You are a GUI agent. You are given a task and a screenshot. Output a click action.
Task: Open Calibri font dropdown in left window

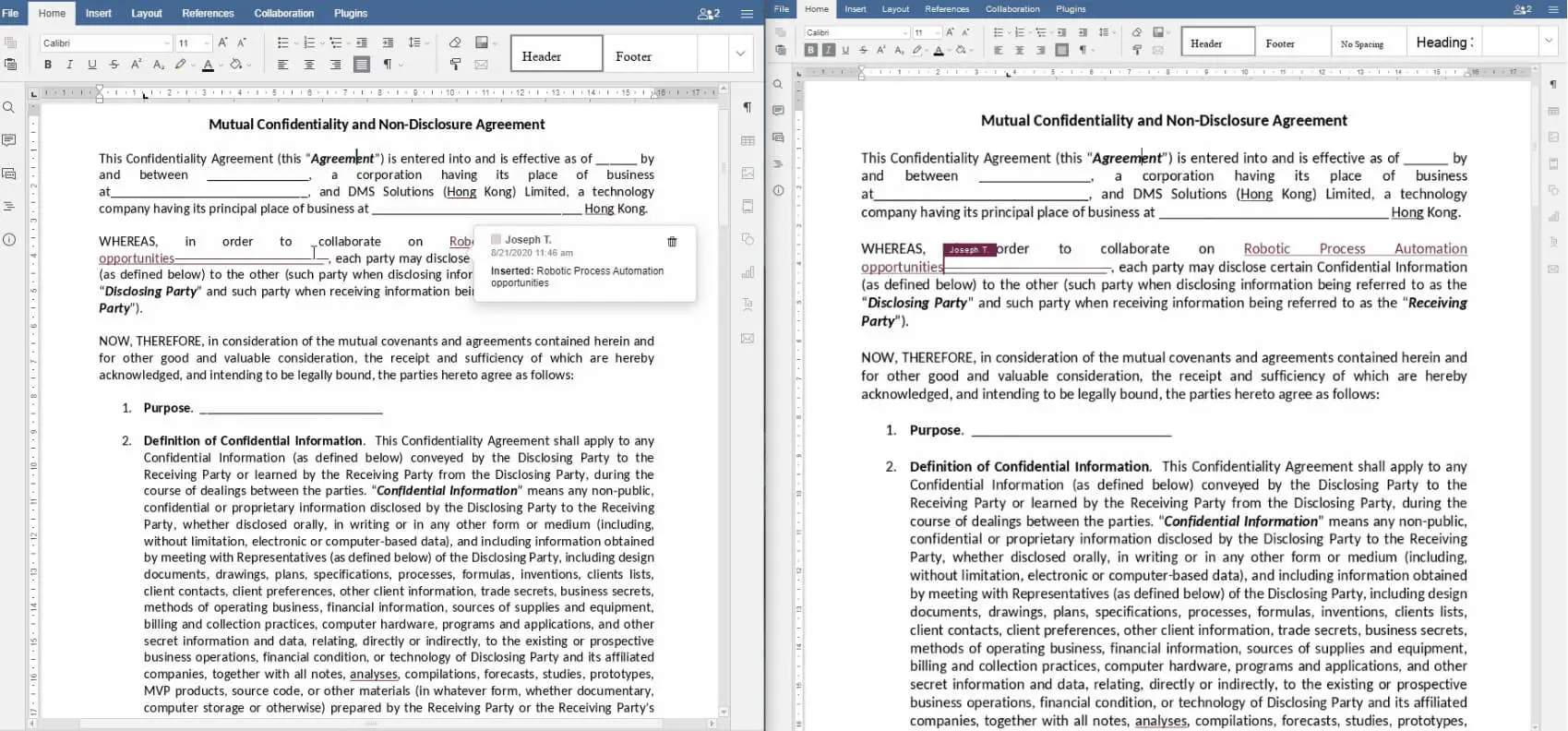[166, 43]
